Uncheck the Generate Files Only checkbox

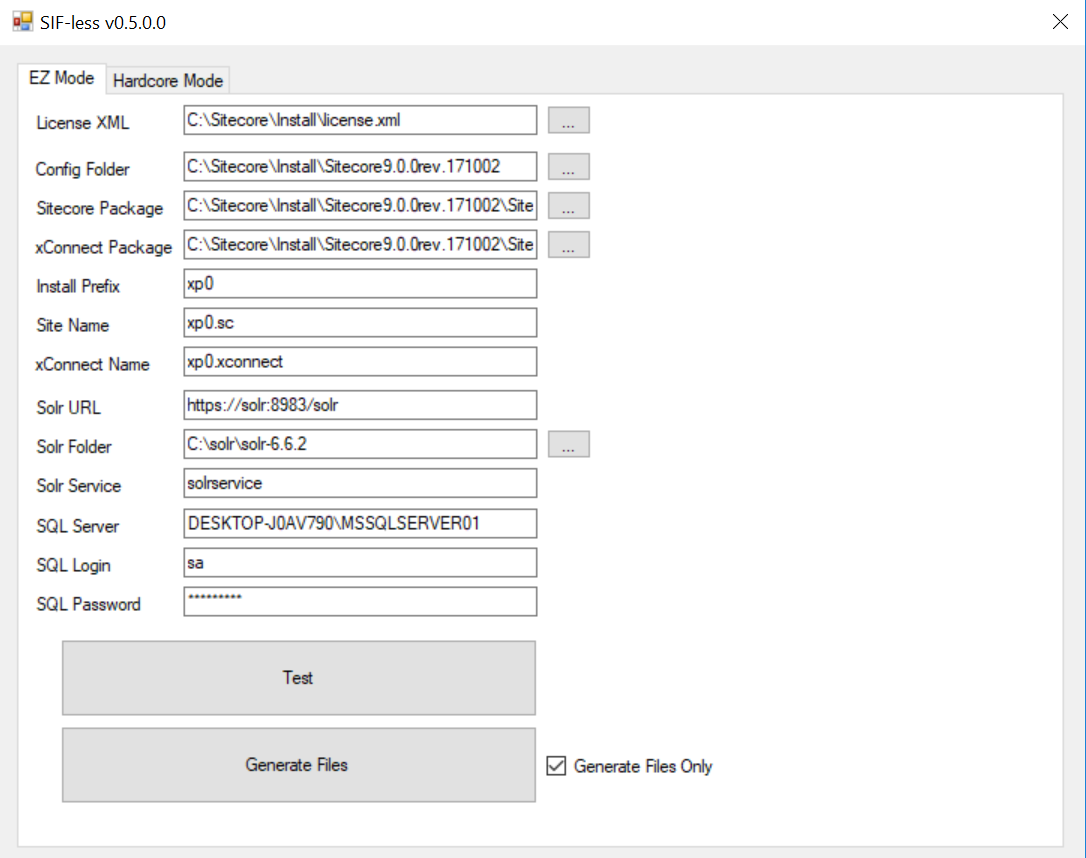557,766
